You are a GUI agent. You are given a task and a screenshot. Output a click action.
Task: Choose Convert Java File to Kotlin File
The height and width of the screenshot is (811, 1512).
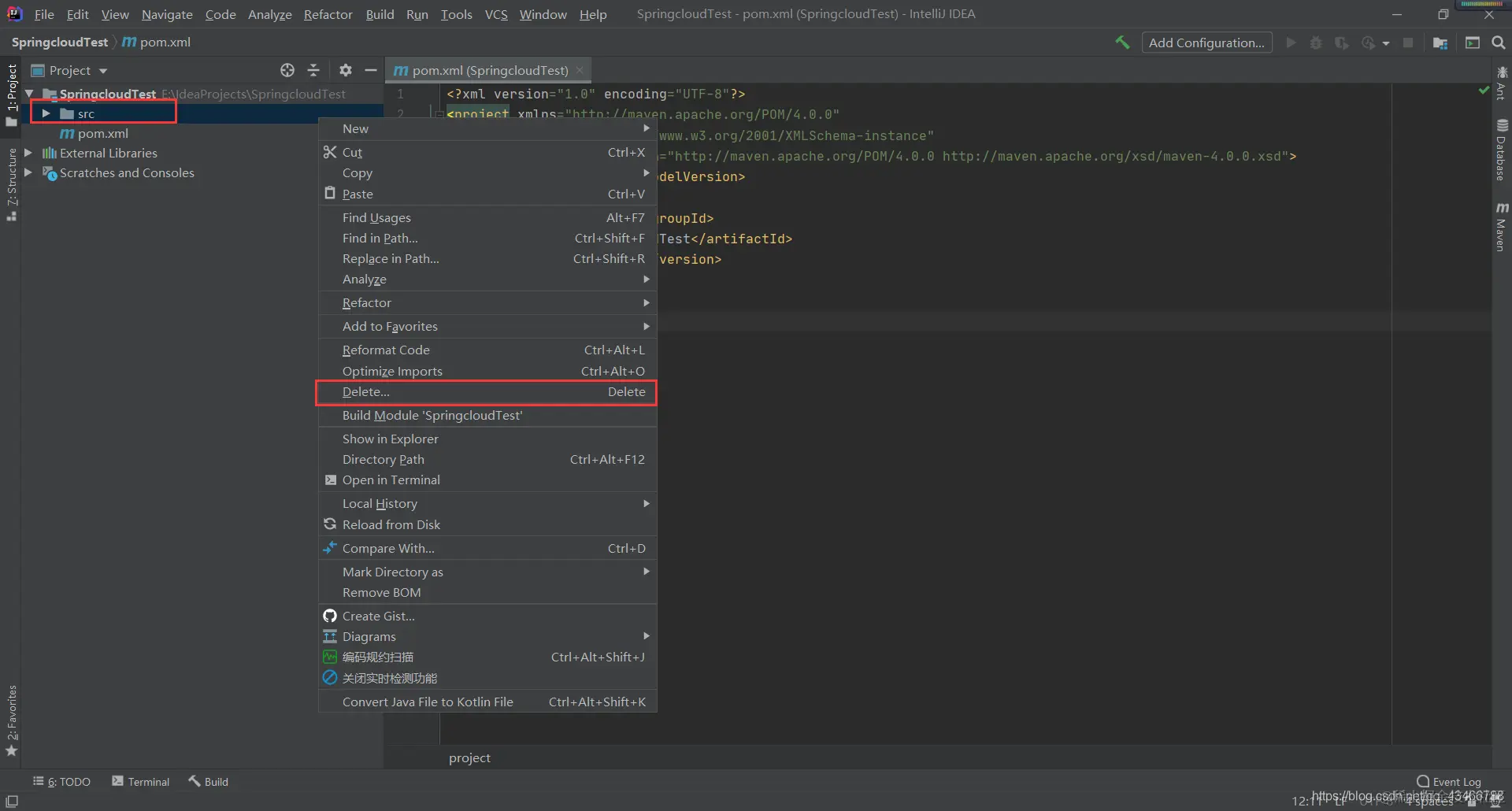(487, 702)
